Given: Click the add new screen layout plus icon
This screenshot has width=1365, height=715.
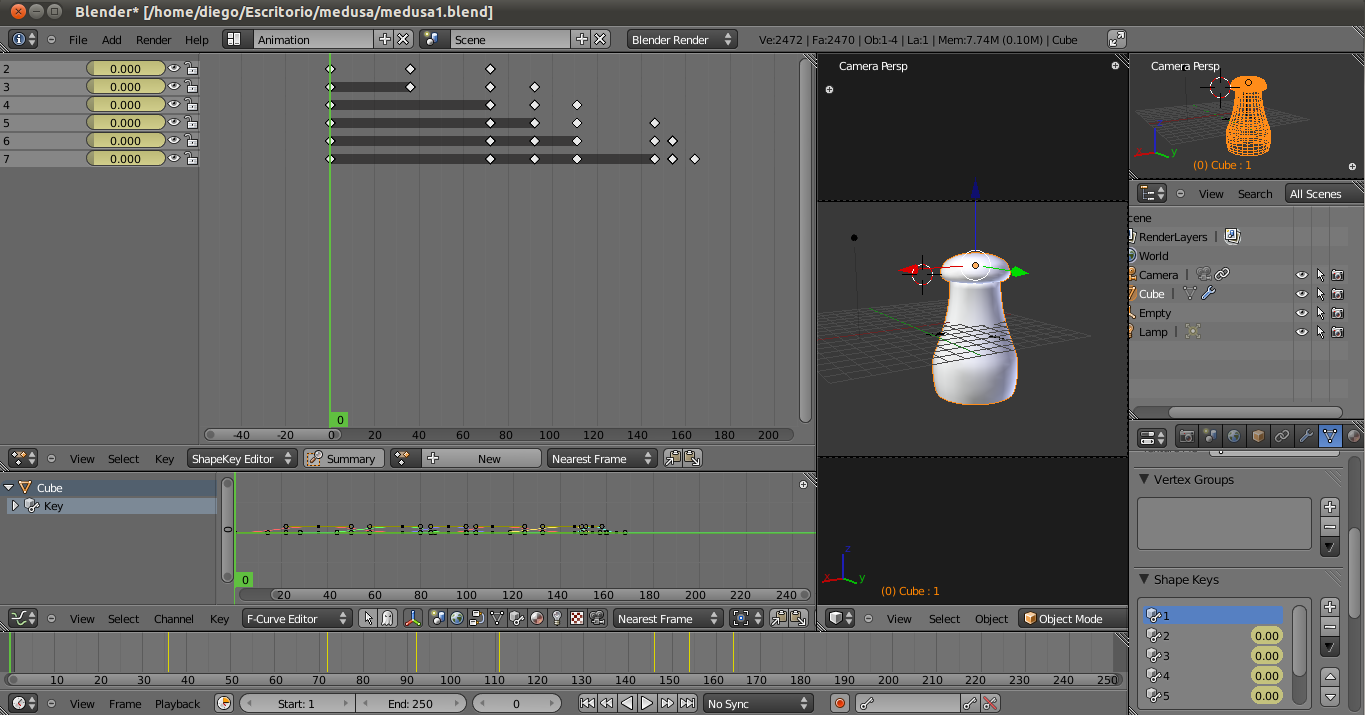Looking at the screenshot, I should point(385,39).
